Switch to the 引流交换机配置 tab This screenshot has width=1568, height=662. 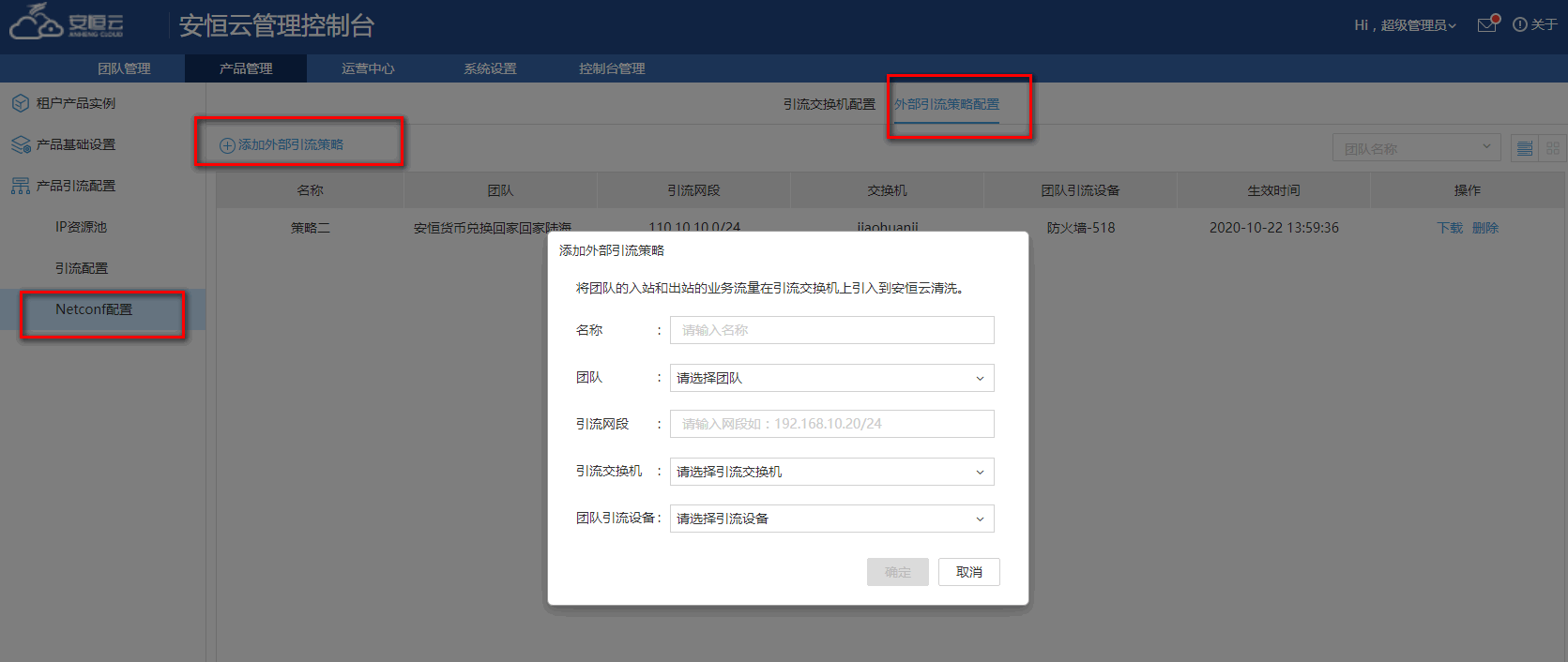[830, 104]
